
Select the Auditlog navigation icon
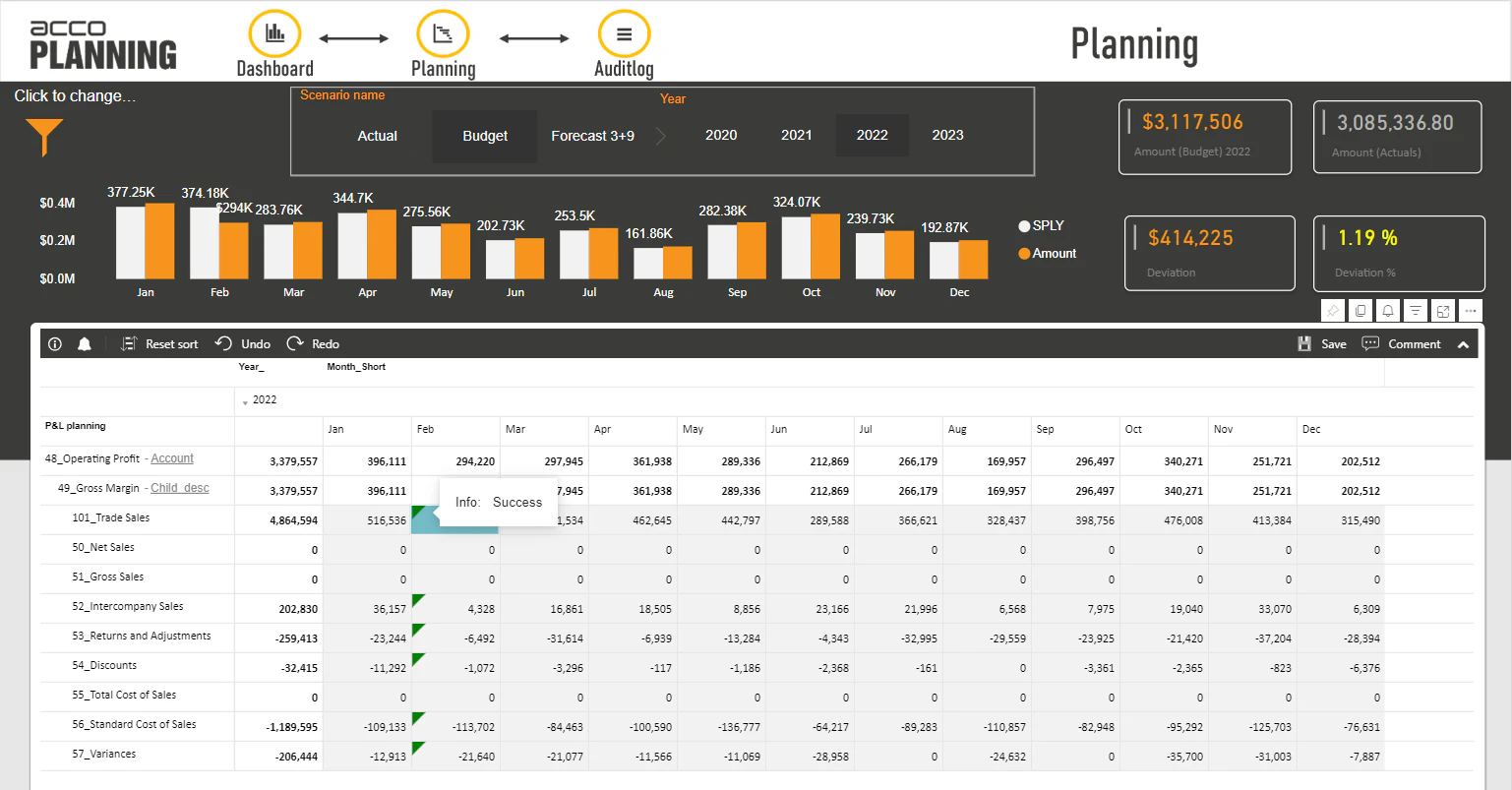coord(624,32)
